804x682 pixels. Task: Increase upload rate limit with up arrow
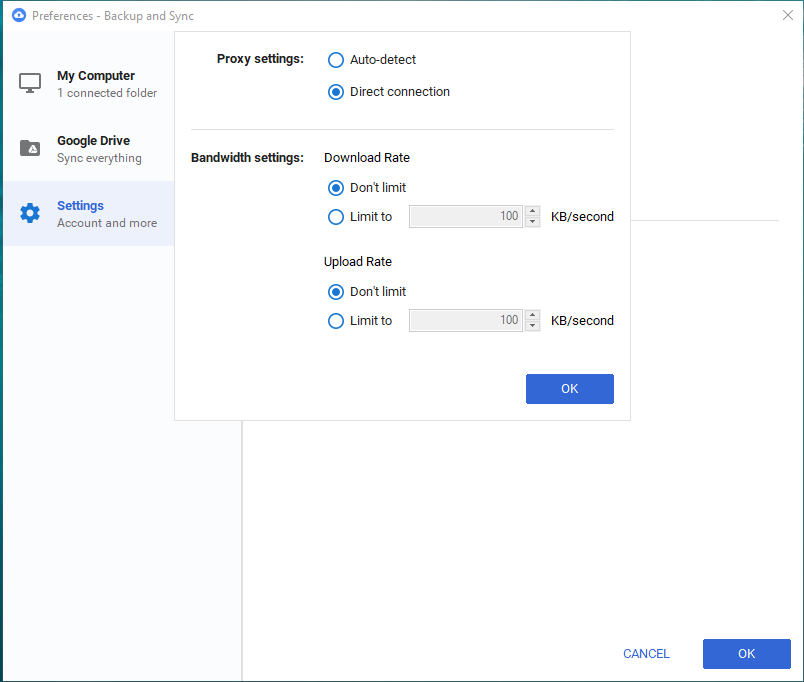(533, 316)
